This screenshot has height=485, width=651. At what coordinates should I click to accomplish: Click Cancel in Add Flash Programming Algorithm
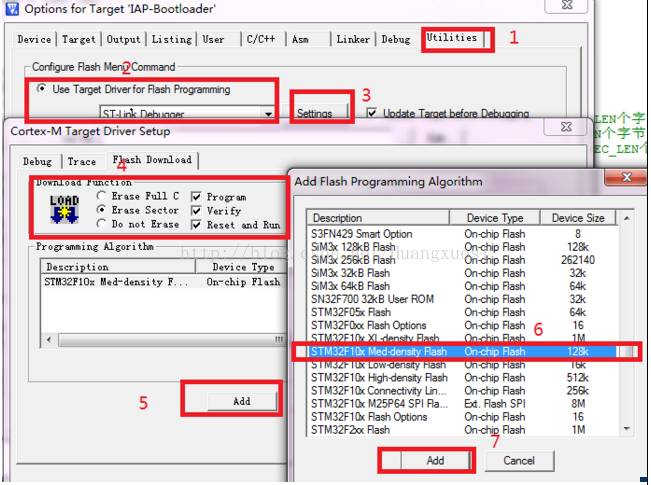(x=519, y=461)
